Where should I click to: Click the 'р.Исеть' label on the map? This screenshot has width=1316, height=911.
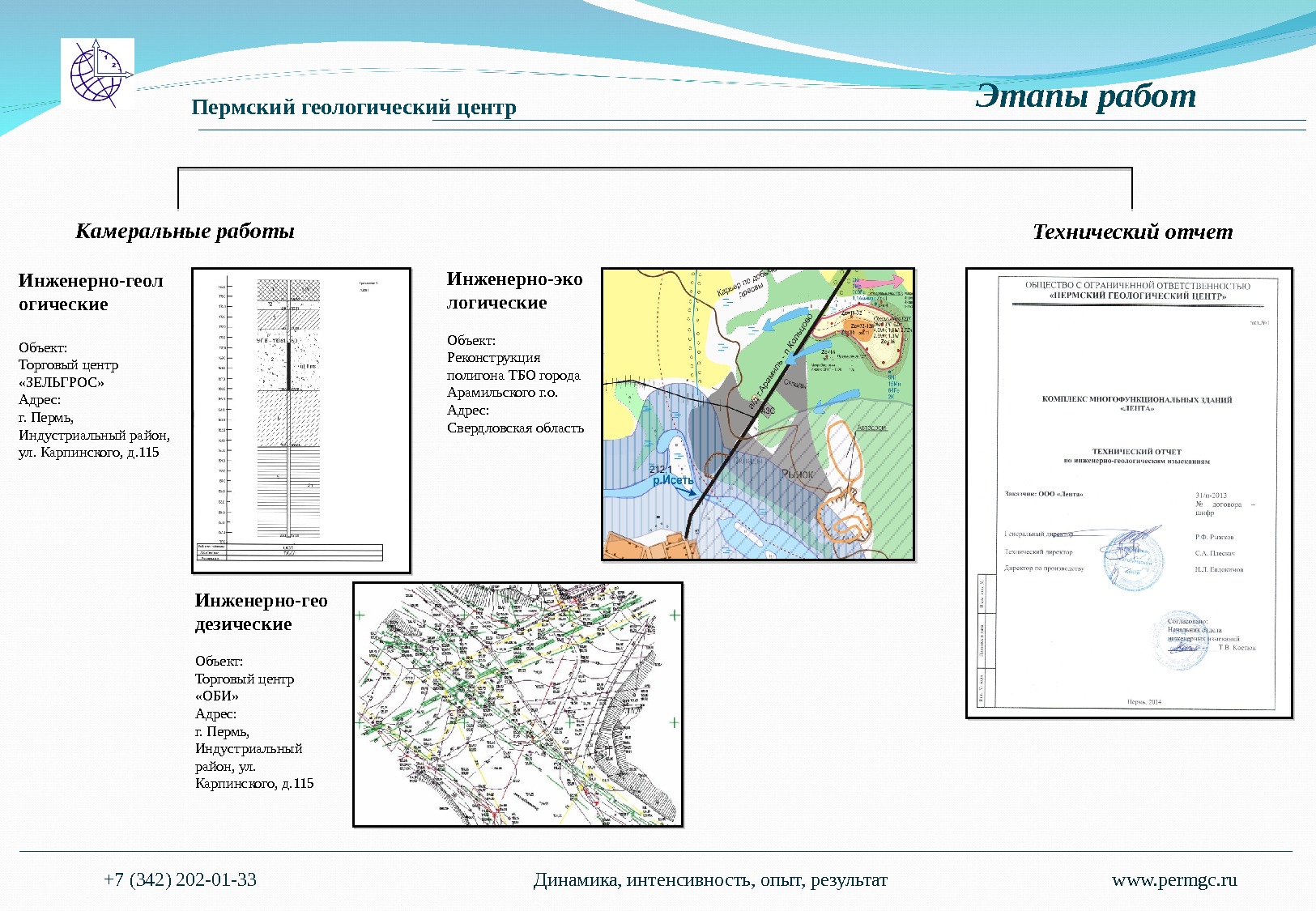click(x=673, y=480)
